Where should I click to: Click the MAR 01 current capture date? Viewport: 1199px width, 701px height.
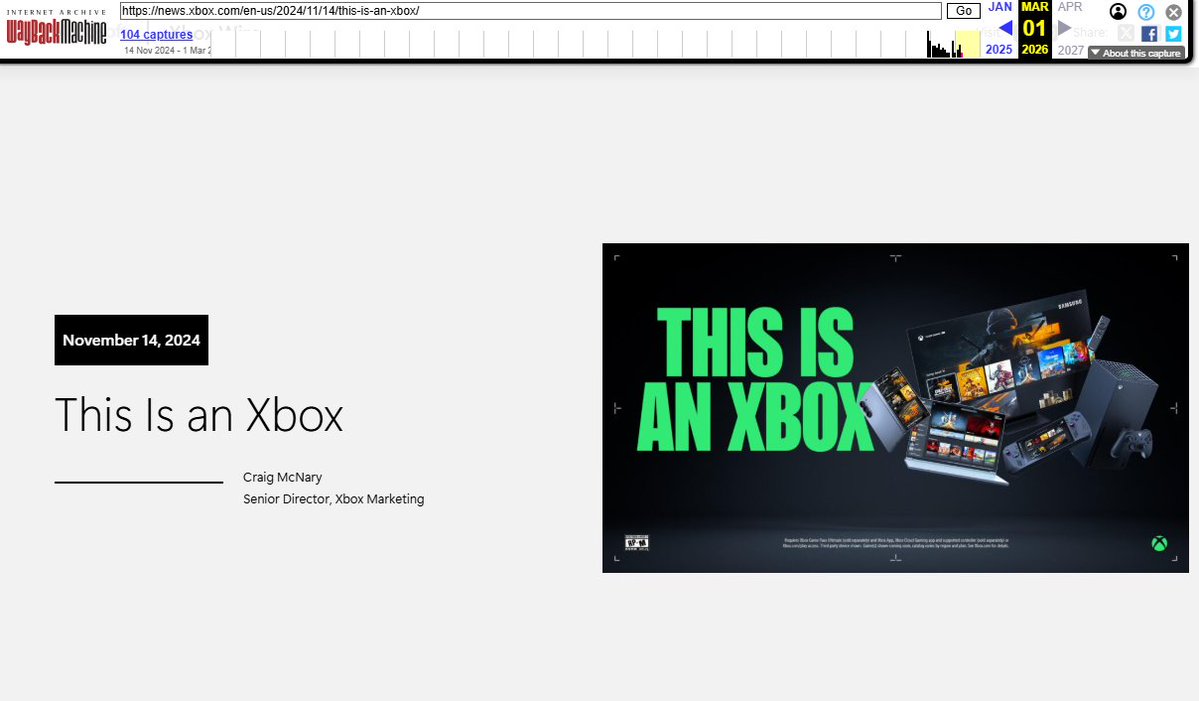pyautogui.click(x=1035, y=28)
